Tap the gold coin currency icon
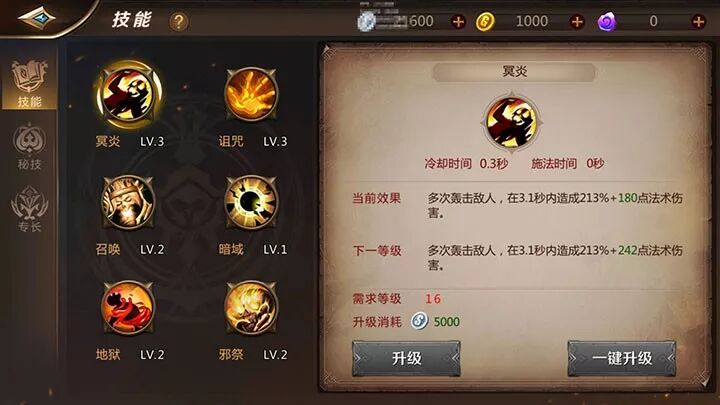Image resolution: width=720 pixels, height=405 pixels. [x=485, y=22]
